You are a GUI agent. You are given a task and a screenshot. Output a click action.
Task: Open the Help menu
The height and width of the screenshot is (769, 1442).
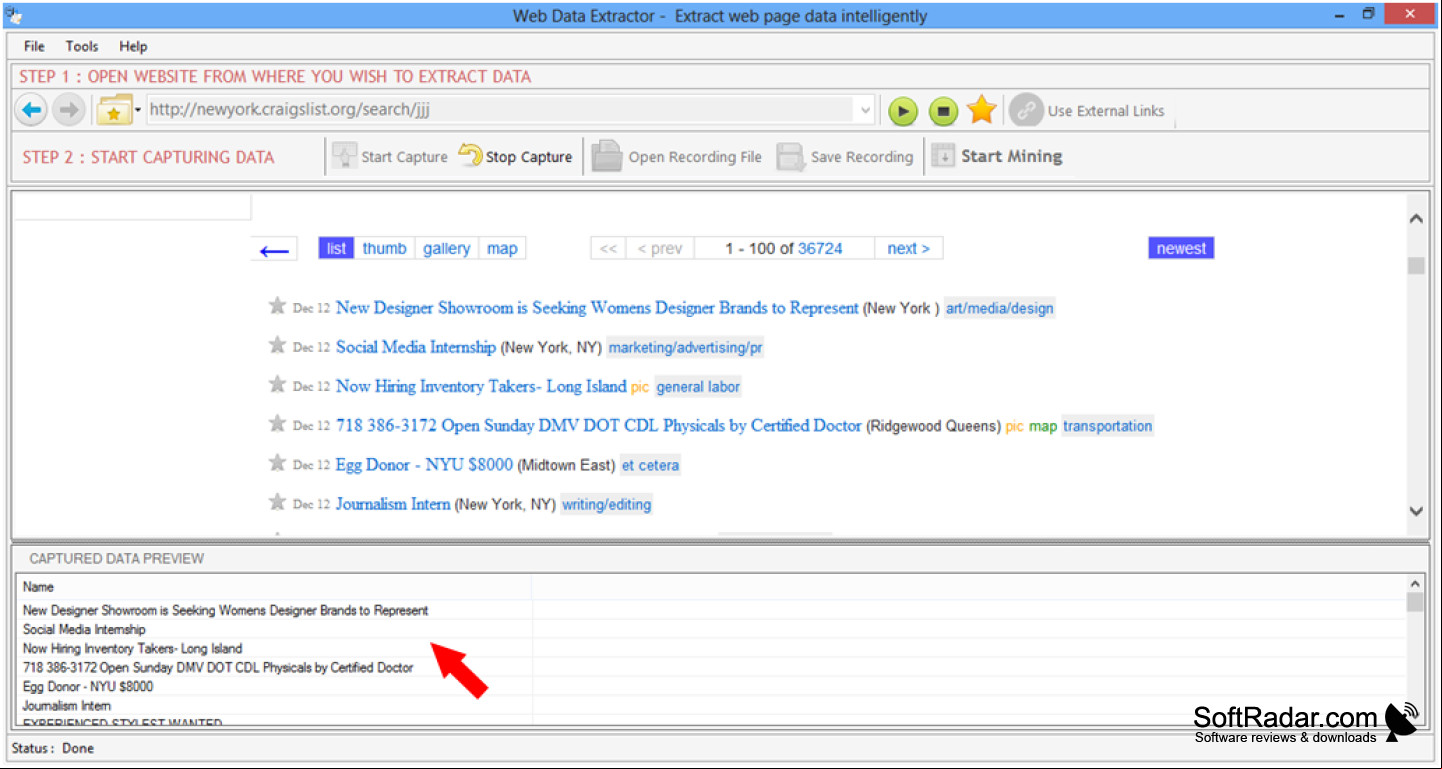133,46
